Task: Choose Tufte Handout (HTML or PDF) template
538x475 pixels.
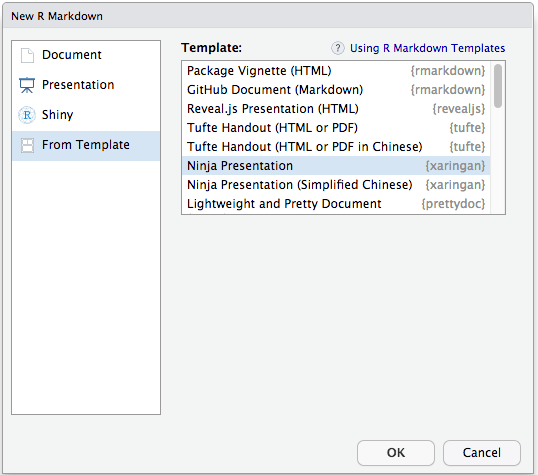Action: click(336, 128)
